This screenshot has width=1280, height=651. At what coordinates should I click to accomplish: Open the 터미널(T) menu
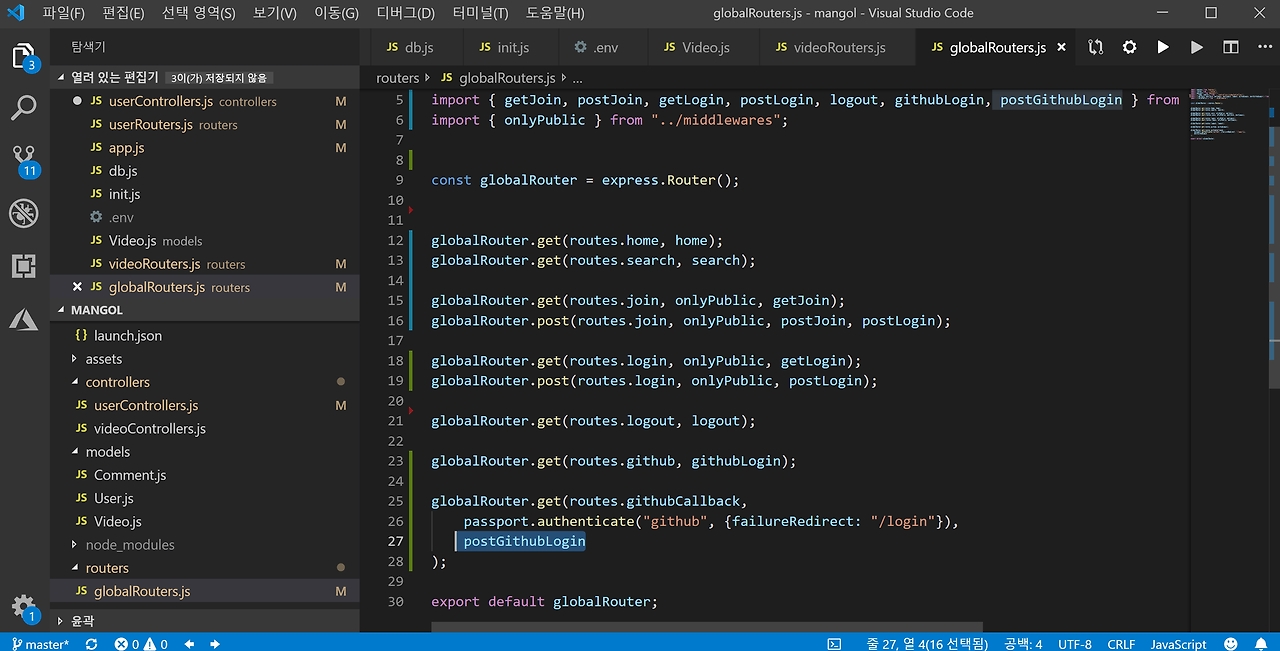[480, 13]
